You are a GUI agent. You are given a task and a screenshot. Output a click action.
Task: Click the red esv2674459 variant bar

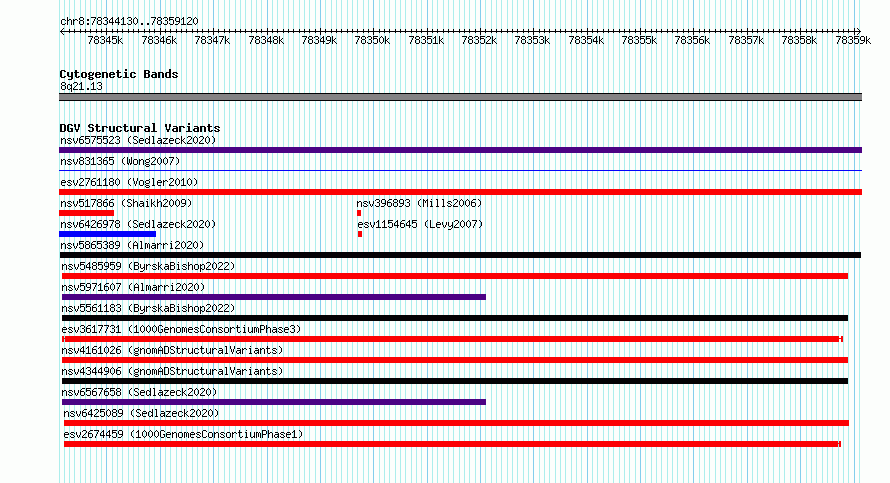click(x=452, y=444)
